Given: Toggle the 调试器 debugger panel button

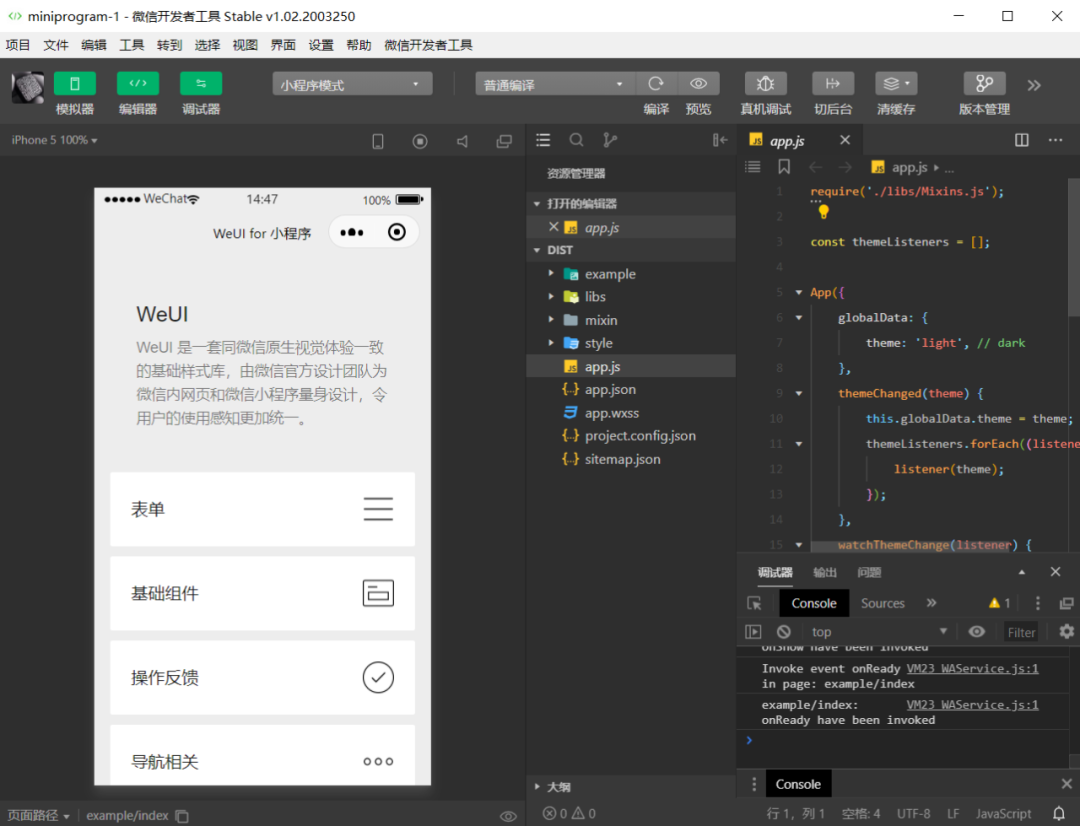Looking at the screenshot, I should 200,84.
